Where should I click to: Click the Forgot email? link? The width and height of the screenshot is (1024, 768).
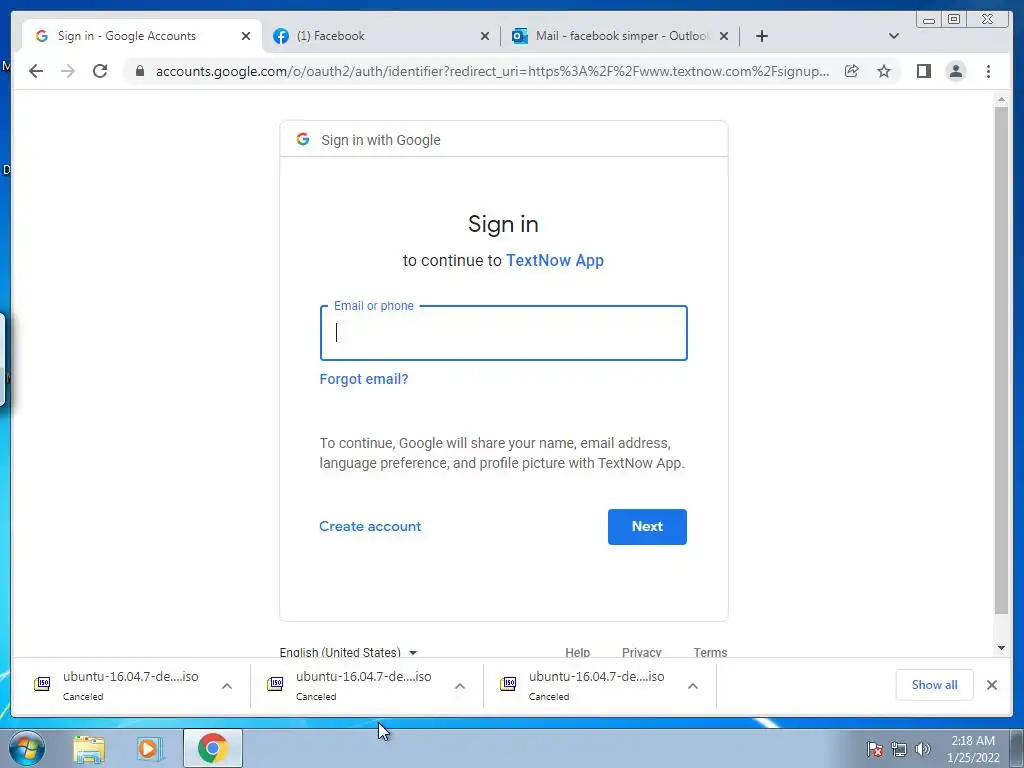tap(364, 379)
